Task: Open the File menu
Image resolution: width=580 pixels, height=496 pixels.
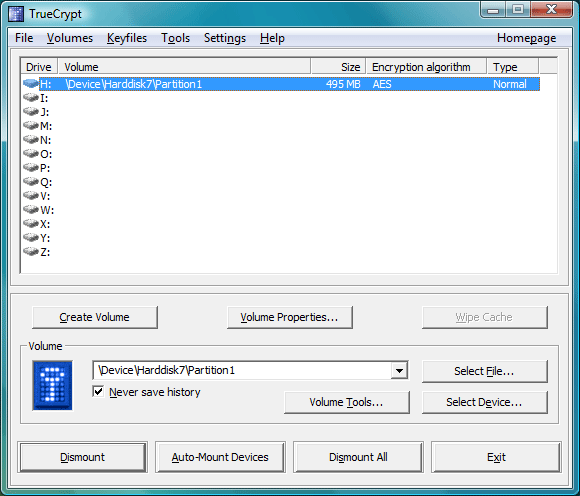Action: [x=24, y=38]
